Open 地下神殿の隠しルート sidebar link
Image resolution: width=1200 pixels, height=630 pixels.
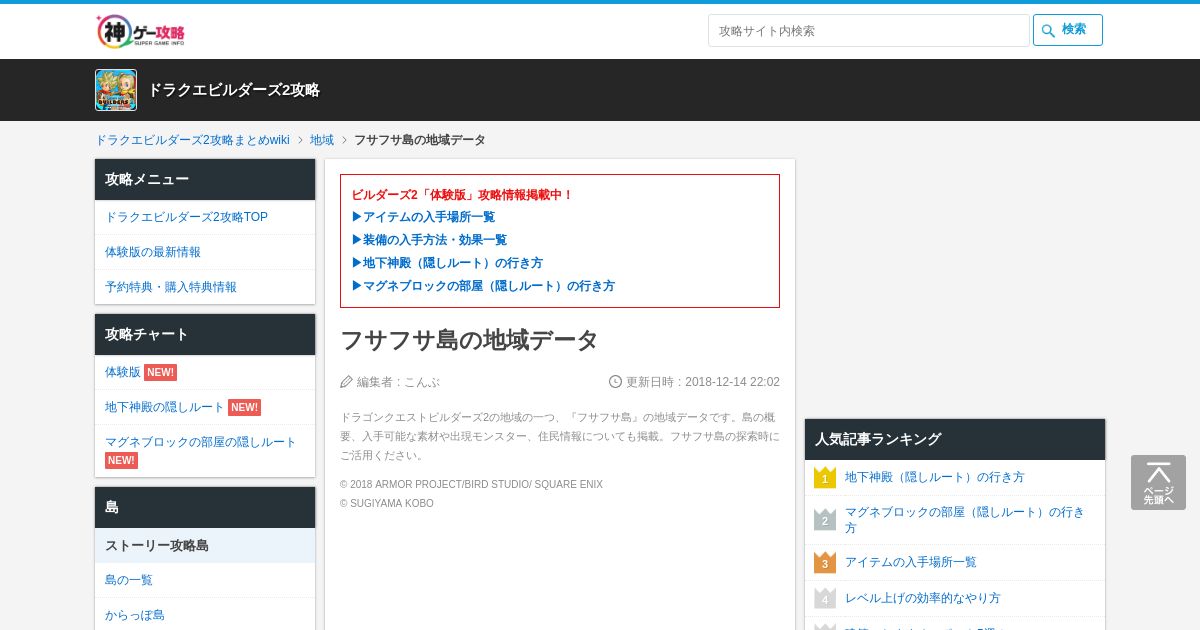165,407
